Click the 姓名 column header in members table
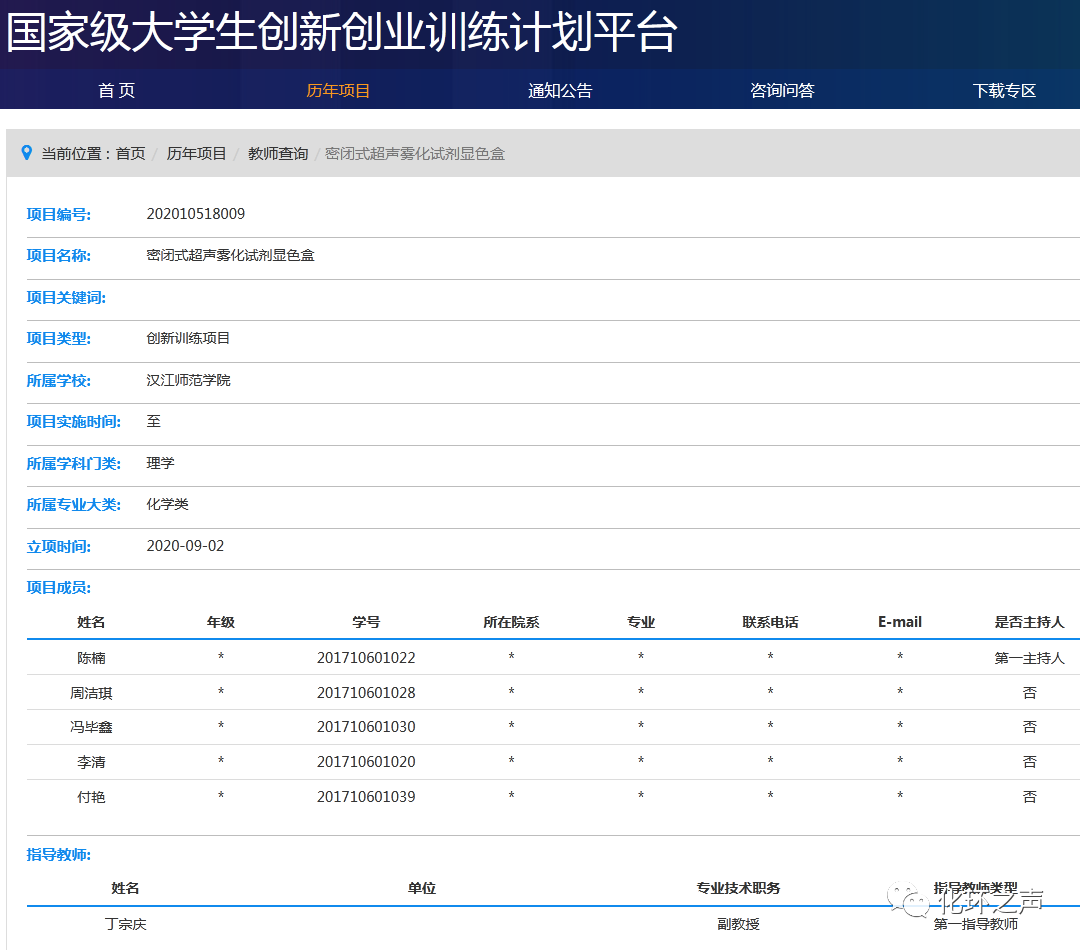This screenshot has height=950, width=1080. pos(91,622)
